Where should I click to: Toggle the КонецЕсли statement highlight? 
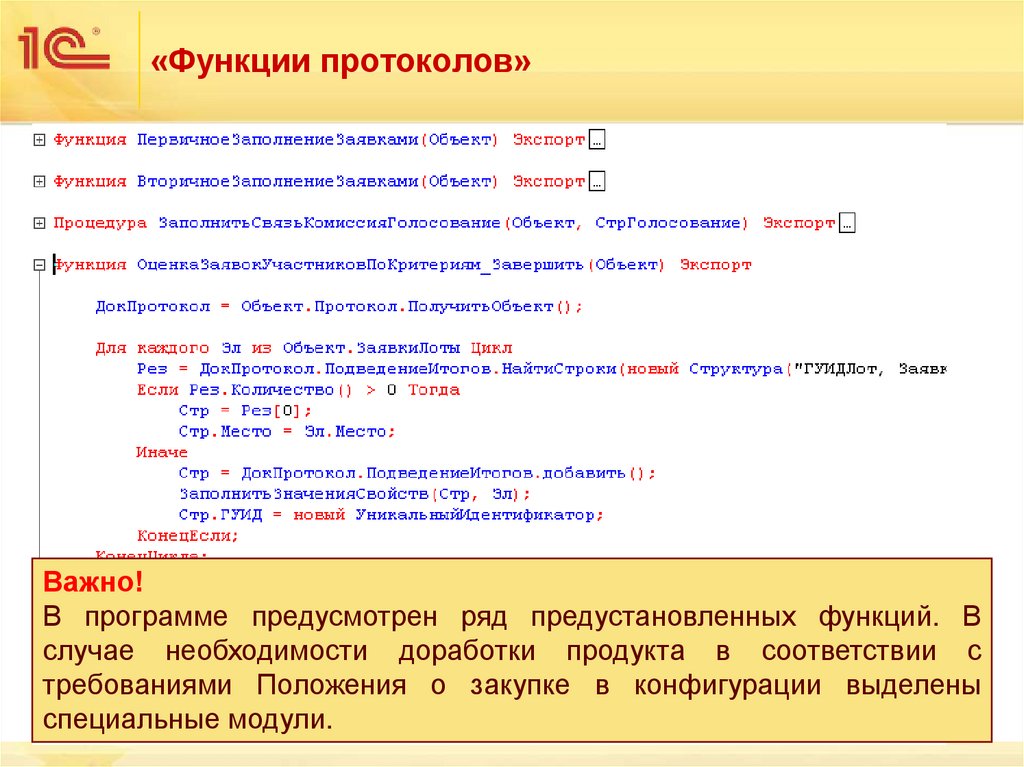point(186,534)
